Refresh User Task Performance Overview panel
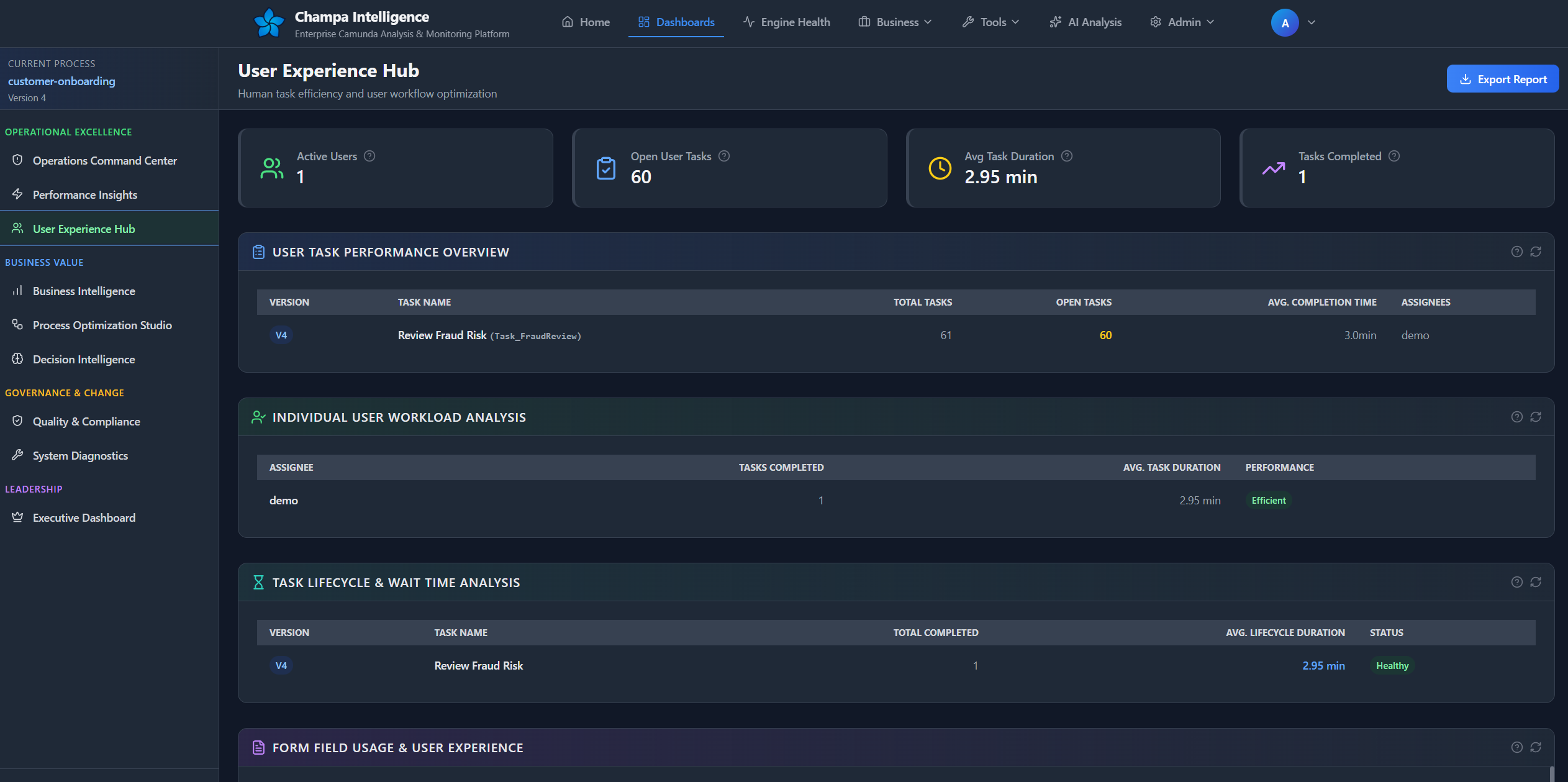 point(1535,252)
